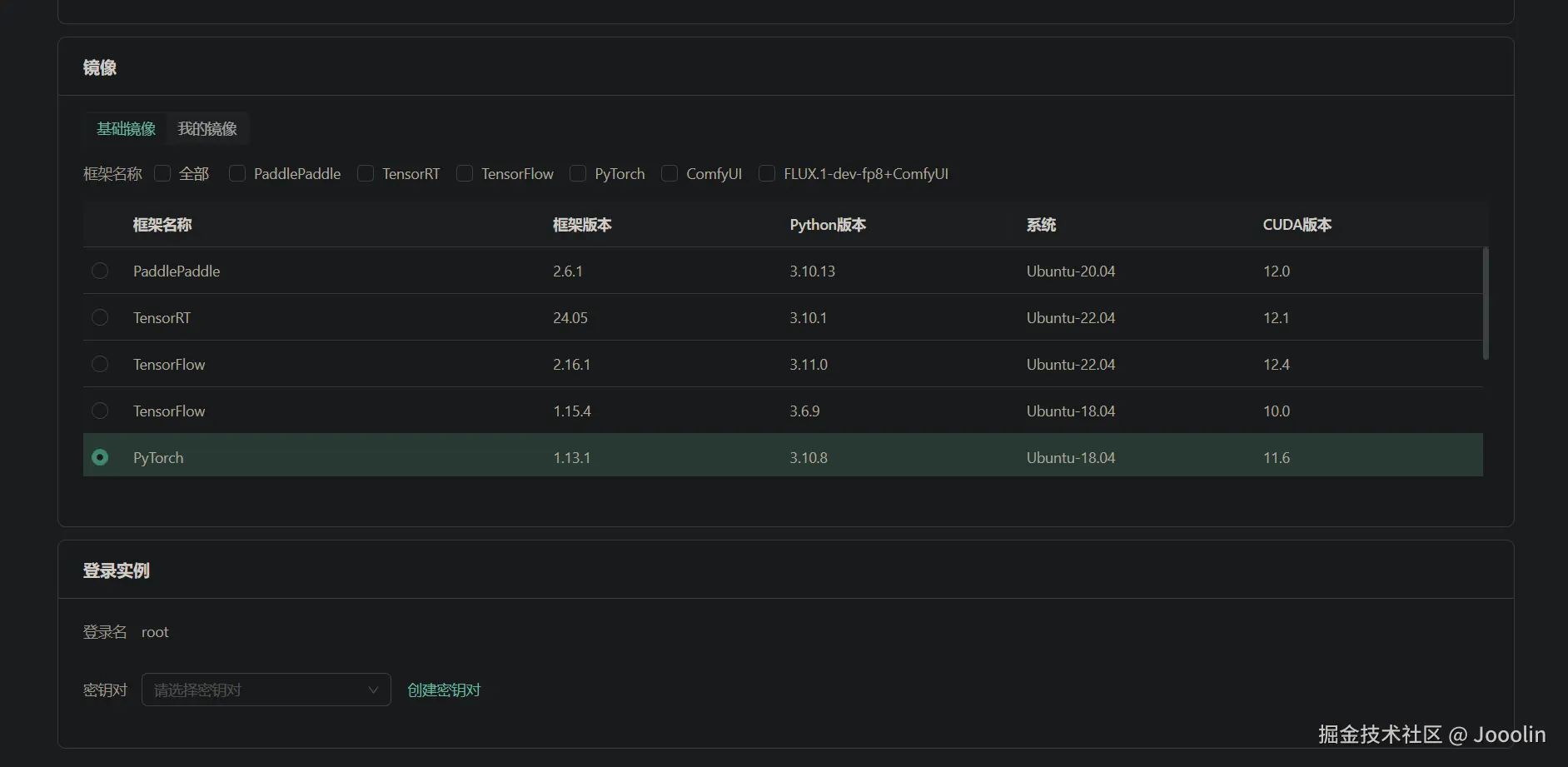Select the TensorFlow 2.16.1 radio button
1568x767 pixels.
click(100, 364)
